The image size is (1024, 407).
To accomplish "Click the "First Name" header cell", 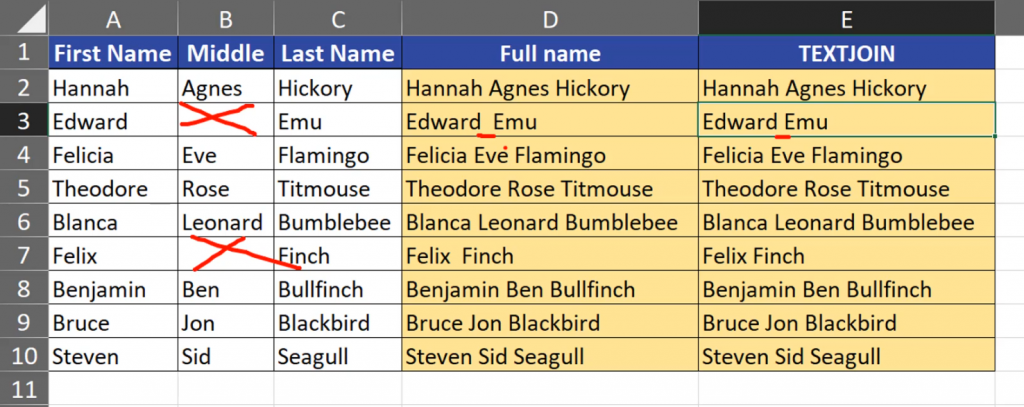I will 113,53.
